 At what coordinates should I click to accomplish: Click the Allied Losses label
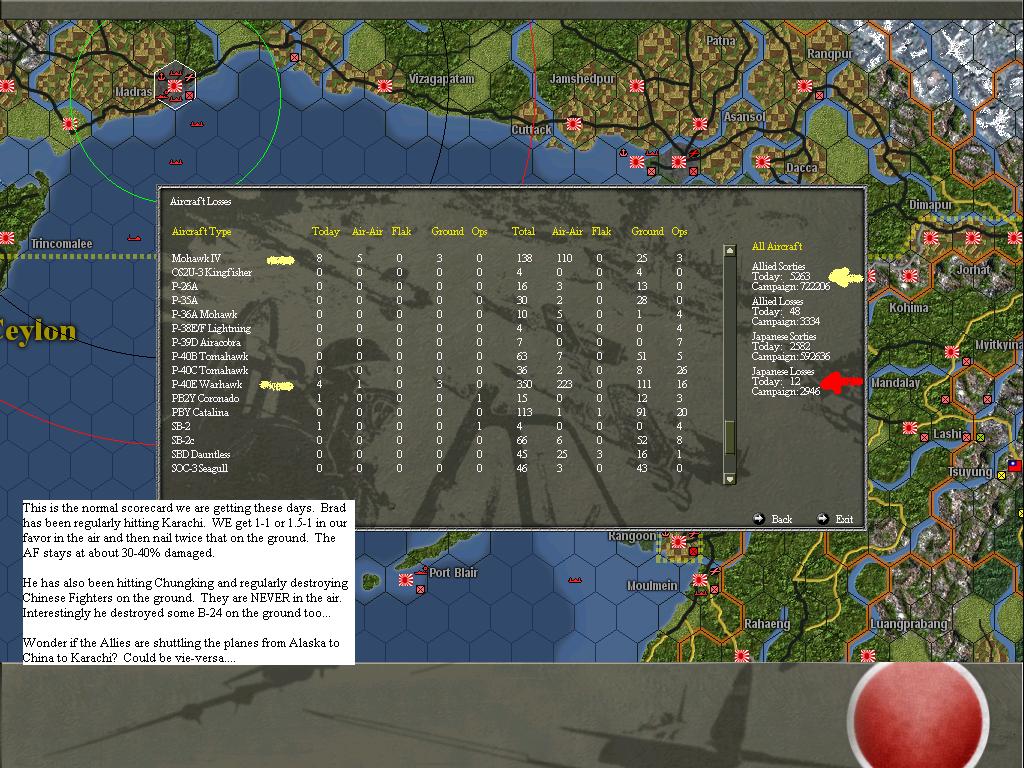click(x=777, y=301)
